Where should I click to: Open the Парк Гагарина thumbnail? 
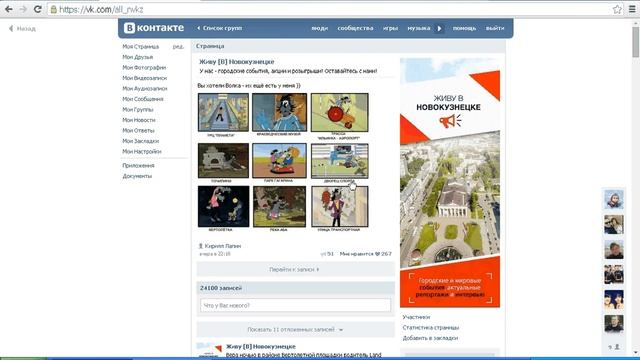[x=280, y=160]
